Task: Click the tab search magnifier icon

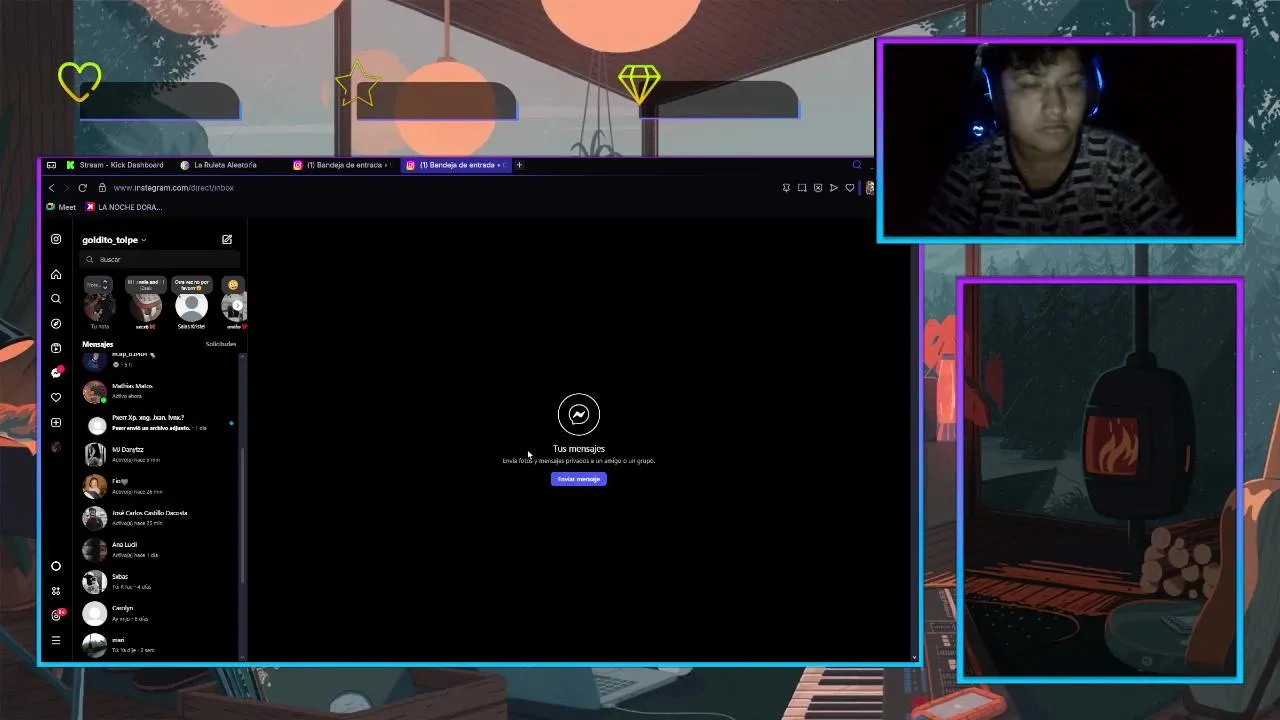Action: pyautogui.click(x=857, y=165)
